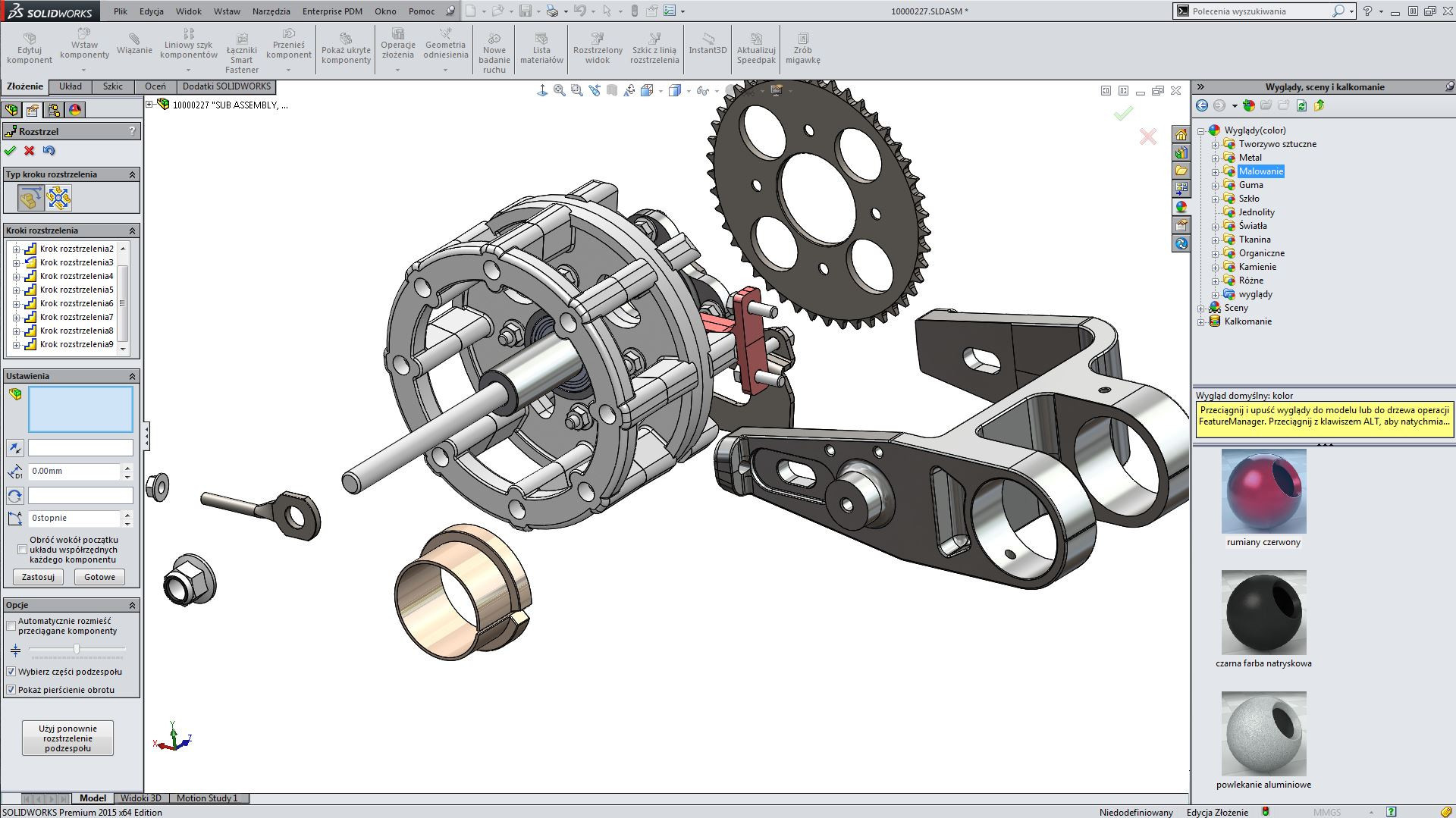This screenshot has width=1456, height=818.
Task: Click the Gotowe button
Action: [99, 576]
